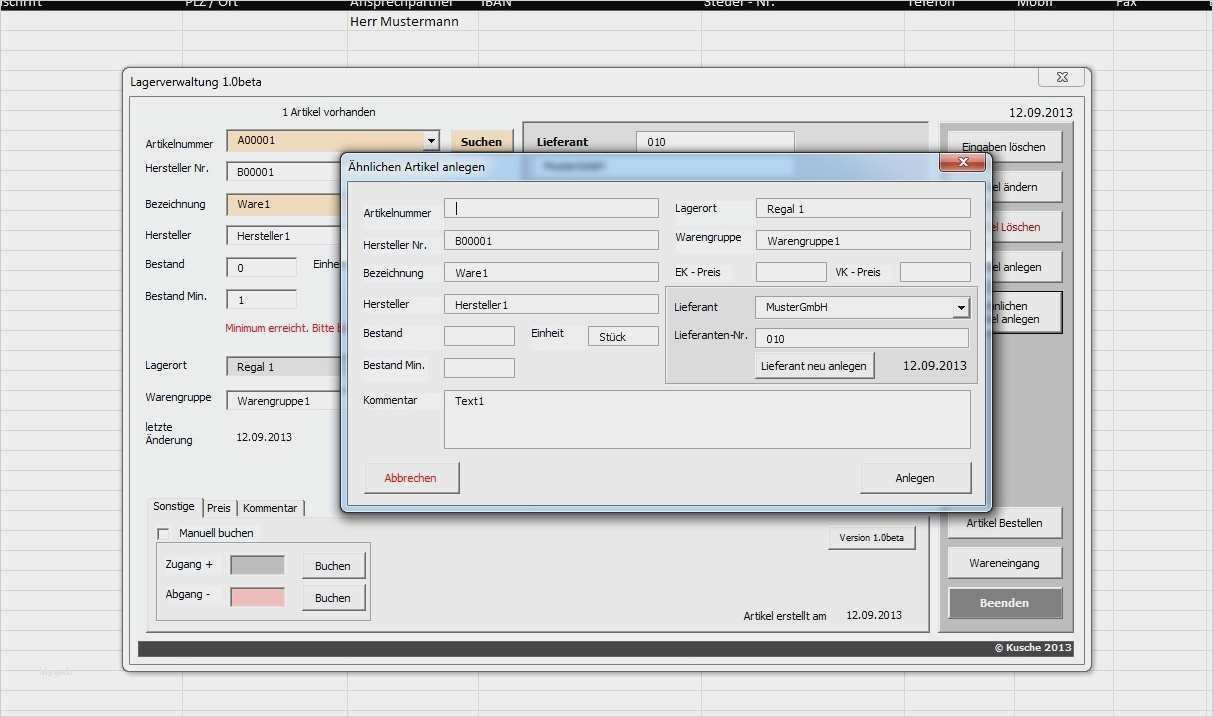The width and height of the screenshot is (1213, 717).
Task: Open the Lieferant MusterGmbH dropdown
Action: pos(961,307)
